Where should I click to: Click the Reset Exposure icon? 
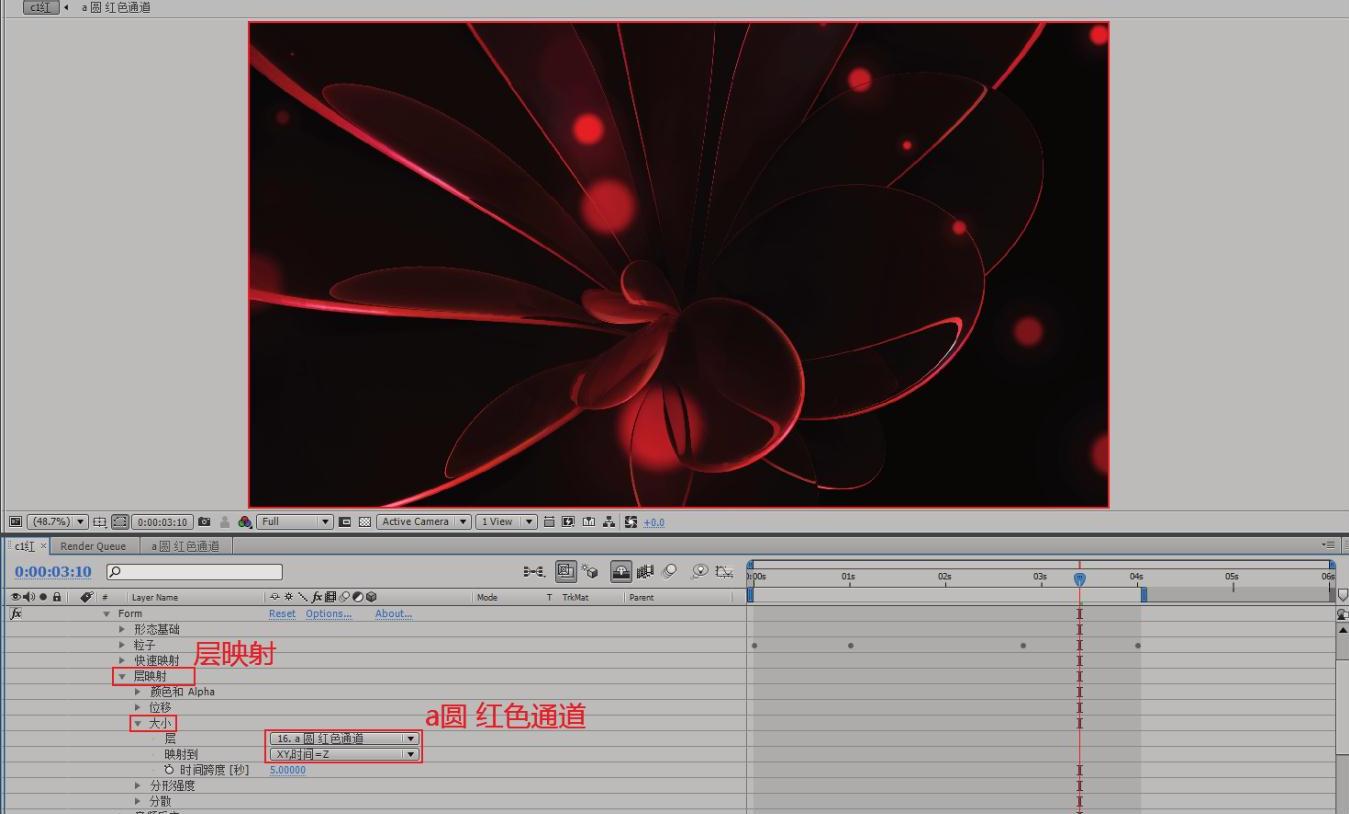pos(630,522)
